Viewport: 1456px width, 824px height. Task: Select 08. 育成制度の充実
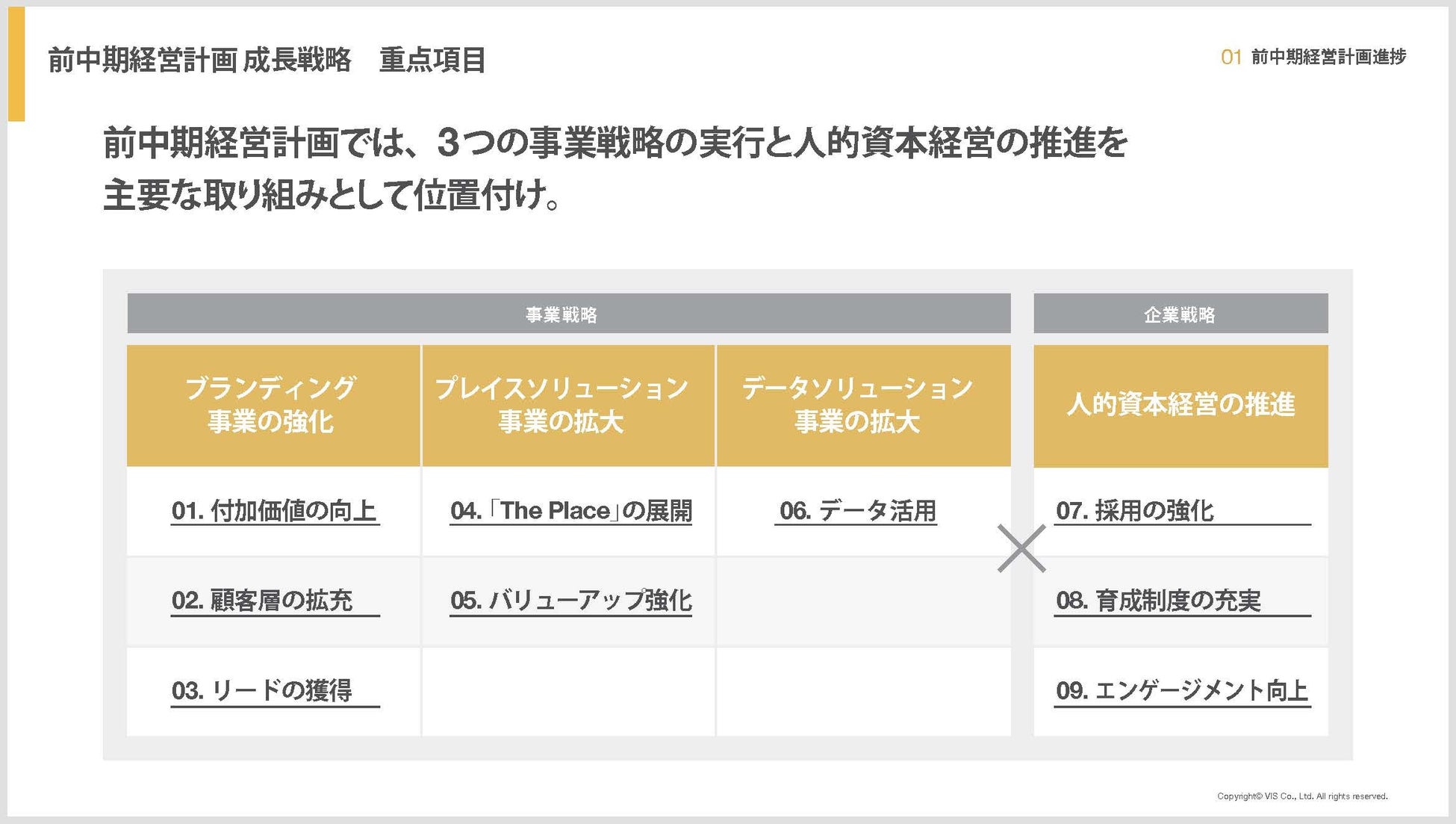(1158, 601)
